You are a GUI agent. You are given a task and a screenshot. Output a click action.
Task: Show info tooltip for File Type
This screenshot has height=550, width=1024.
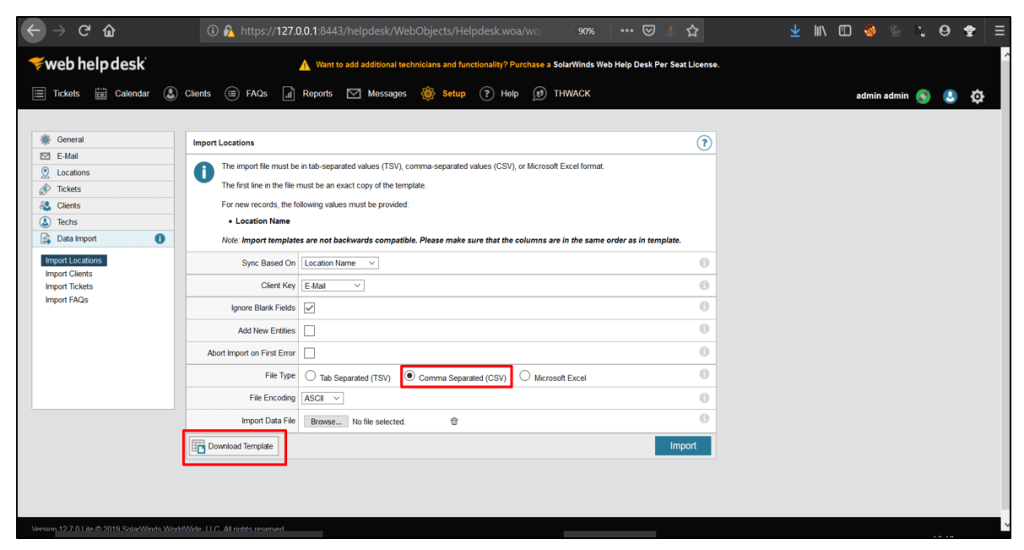tap(704, 374)
